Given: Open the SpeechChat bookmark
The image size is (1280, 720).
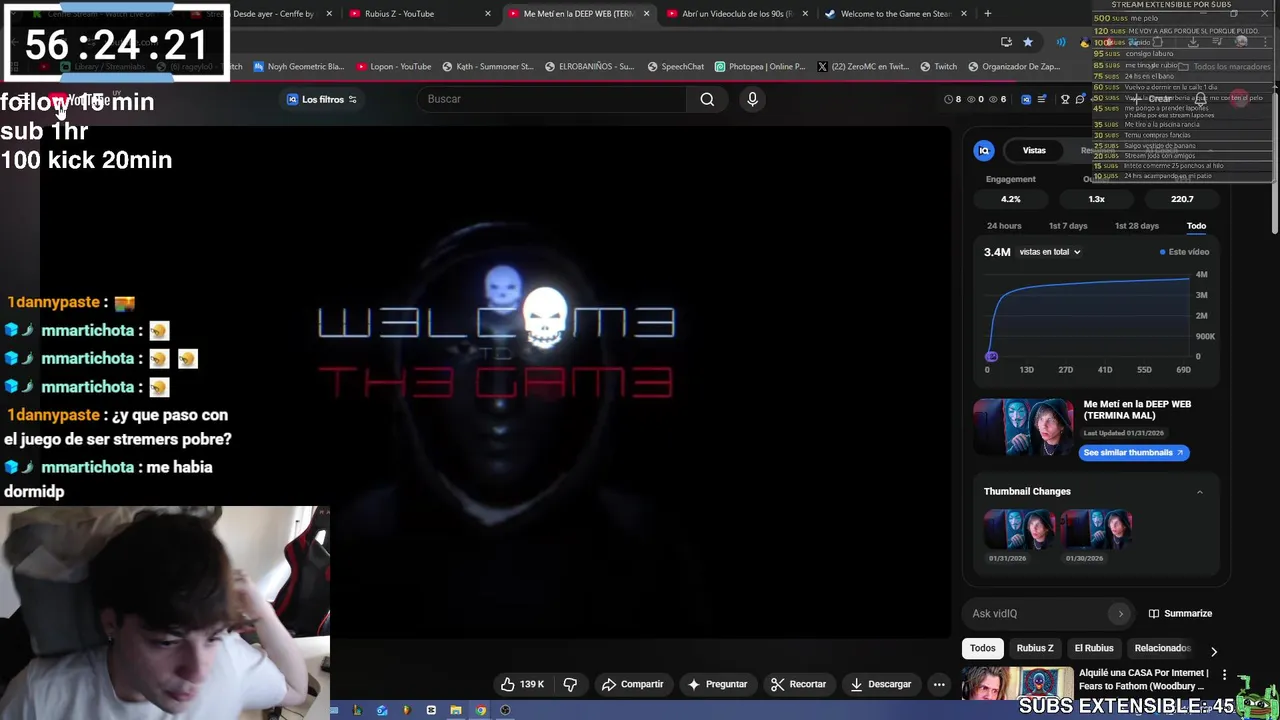Looking at the screenshot, I should tap(676, 67).
